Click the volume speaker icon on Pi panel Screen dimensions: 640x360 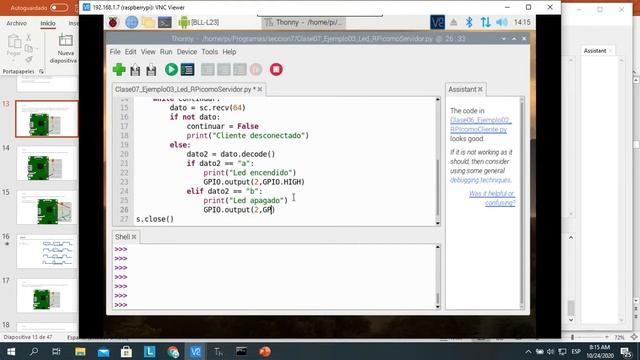502,22
